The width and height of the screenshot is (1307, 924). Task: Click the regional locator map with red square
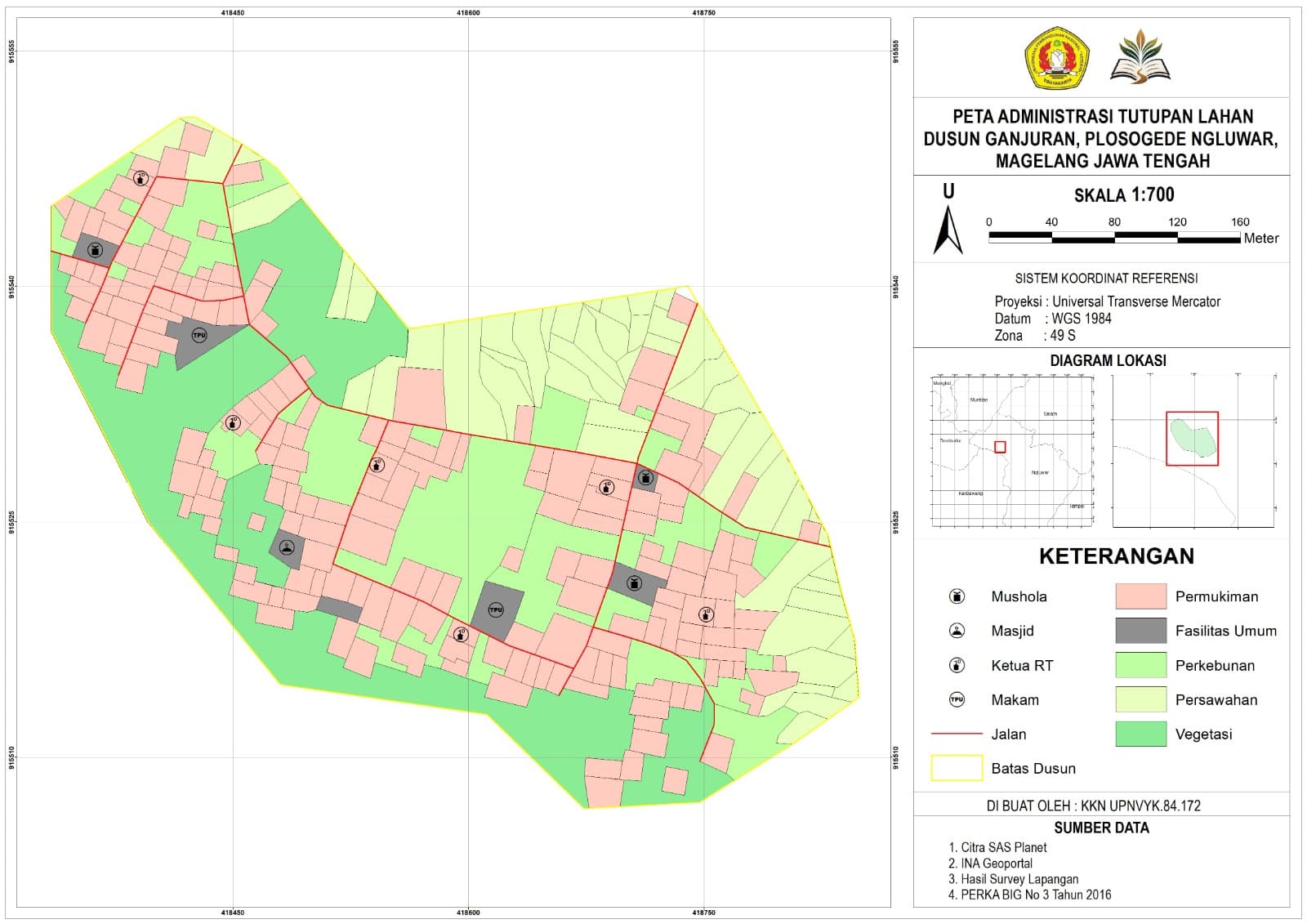tap(1012, 451)
